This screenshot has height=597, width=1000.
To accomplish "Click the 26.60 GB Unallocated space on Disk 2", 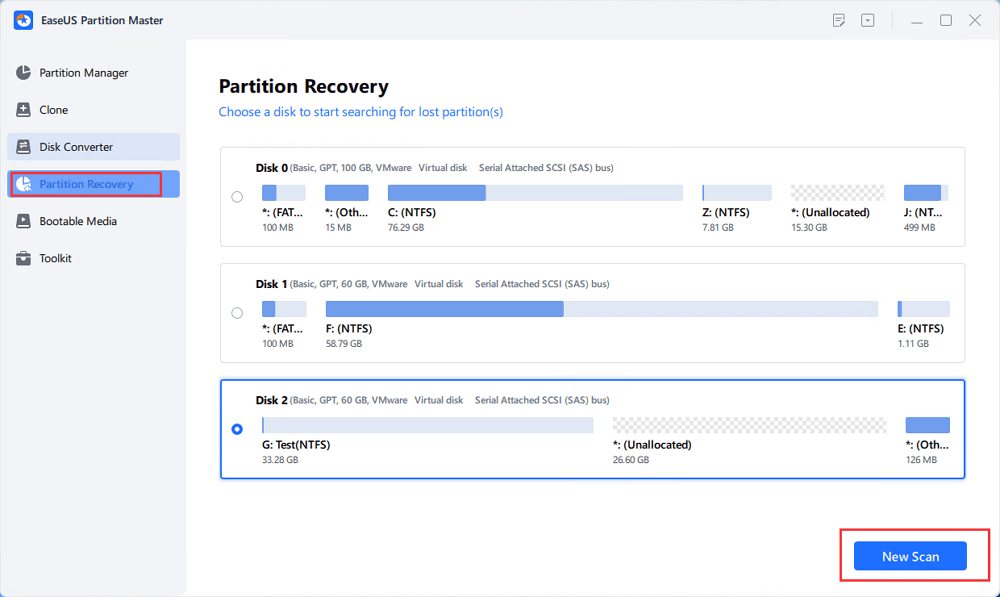I will (748, 425).
